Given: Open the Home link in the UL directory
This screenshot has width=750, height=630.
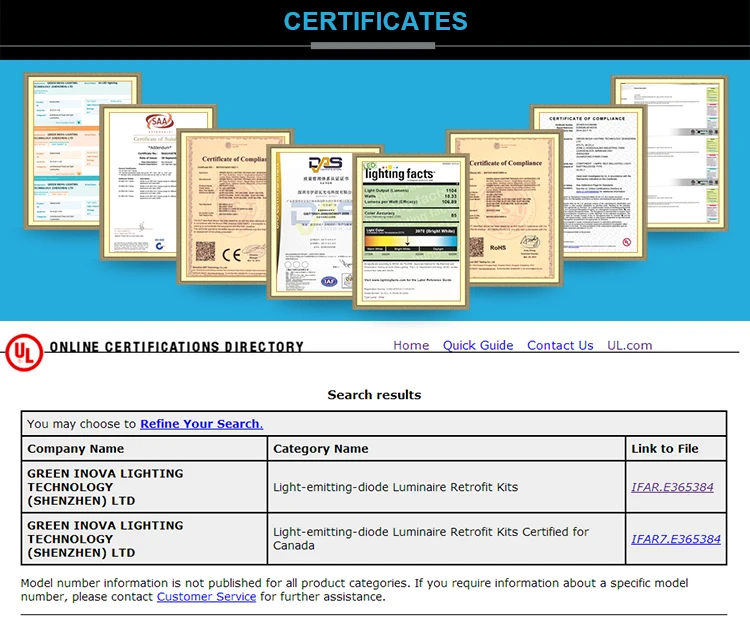Looking at the screenshot, I should pos(411,345).
